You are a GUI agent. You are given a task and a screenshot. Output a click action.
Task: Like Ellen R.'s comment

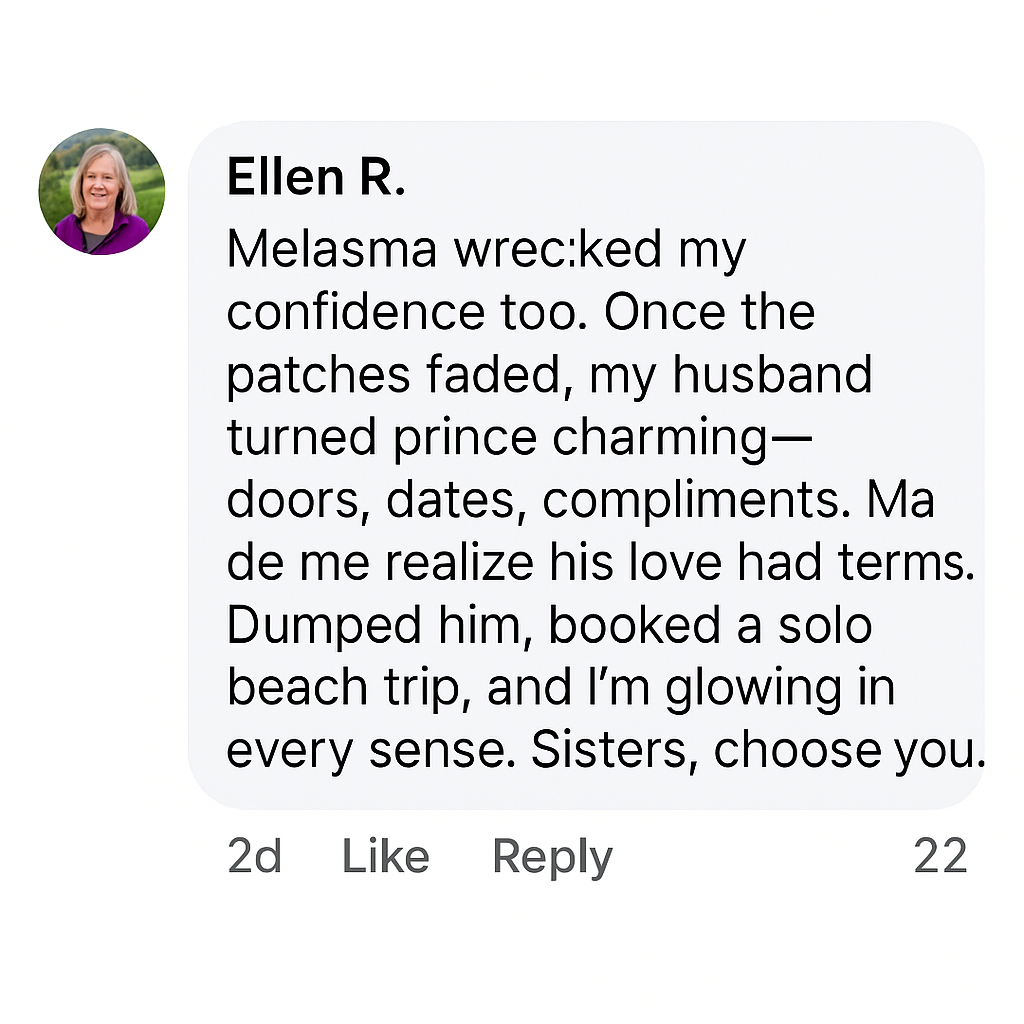click(385, 857)
